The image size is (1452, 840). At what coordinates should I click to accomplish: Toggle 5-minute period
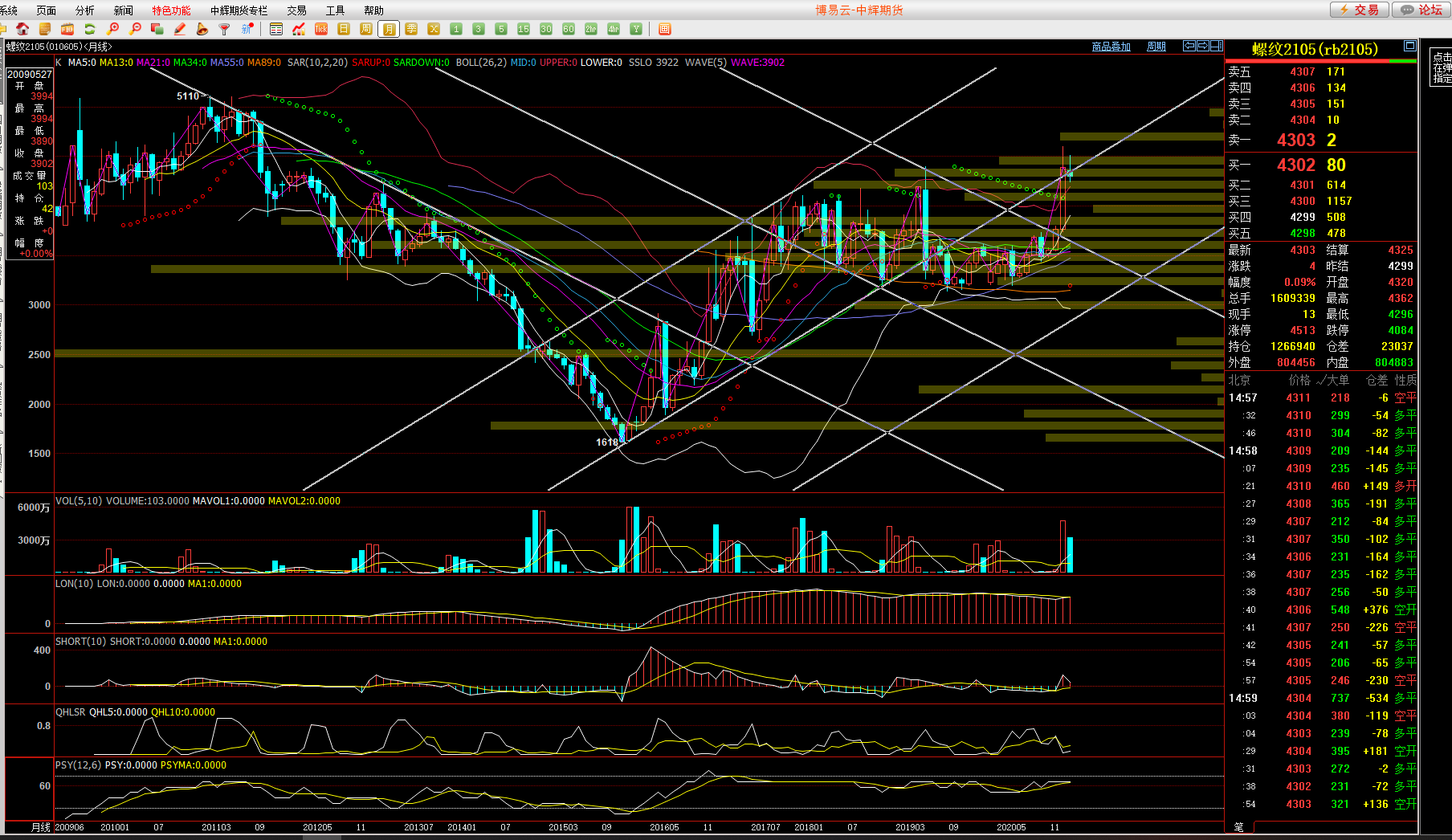point(501,29)
